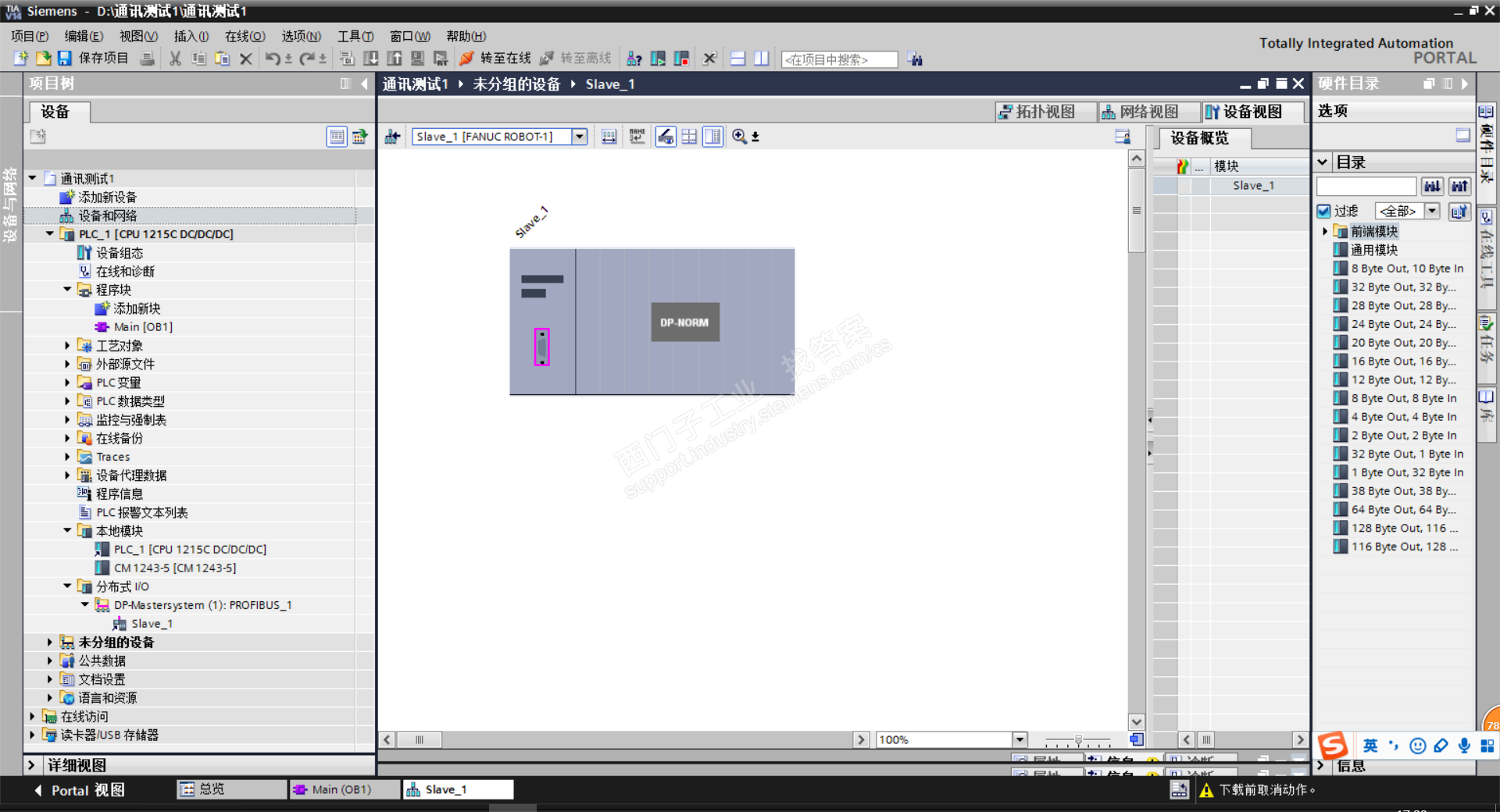This screenshot has height=812, width=1500.
Task: Toggle page break display icon in device toolbar
Action: tap(689, 137)
